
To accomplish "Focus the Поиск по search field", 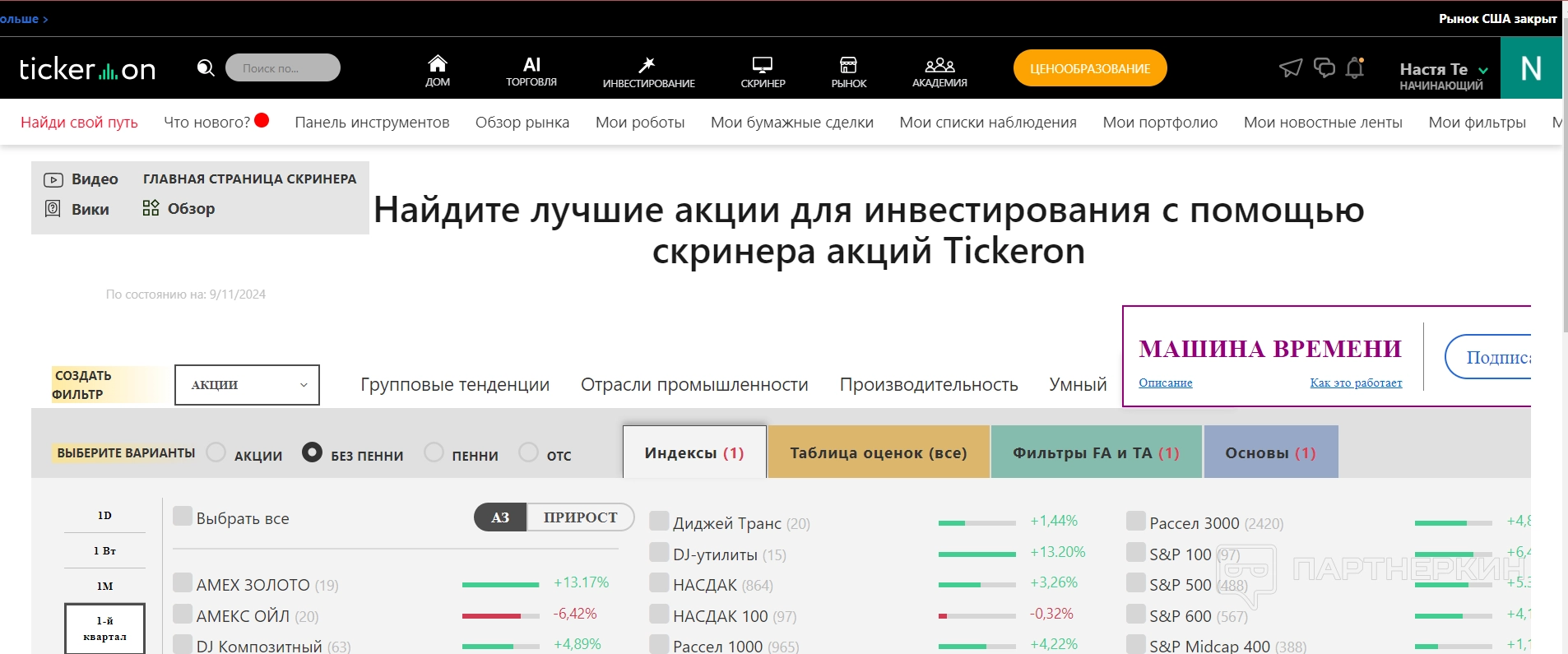I will 283,67.
